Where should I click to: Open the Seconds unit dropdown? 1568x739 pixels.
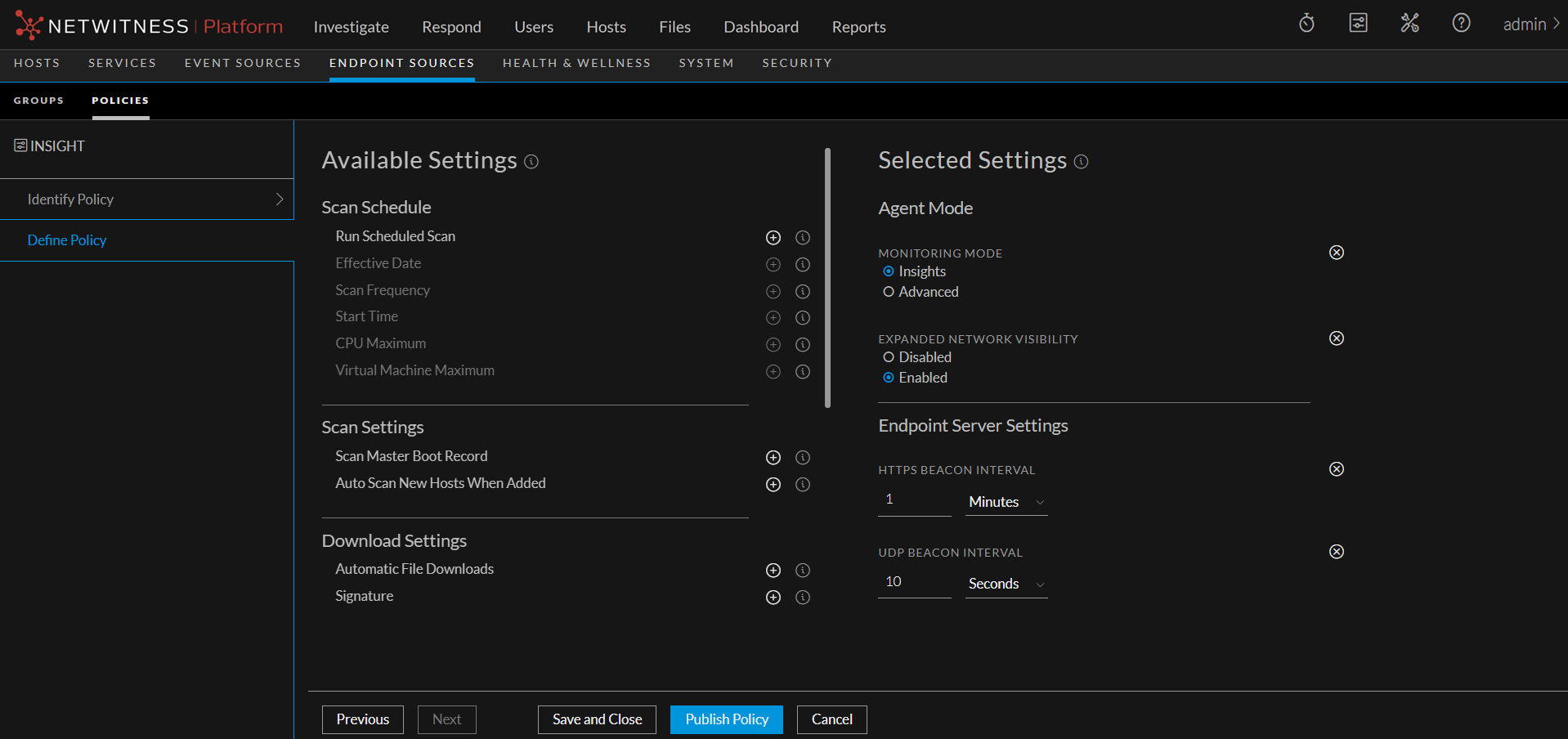click(x=1006, y=584)
